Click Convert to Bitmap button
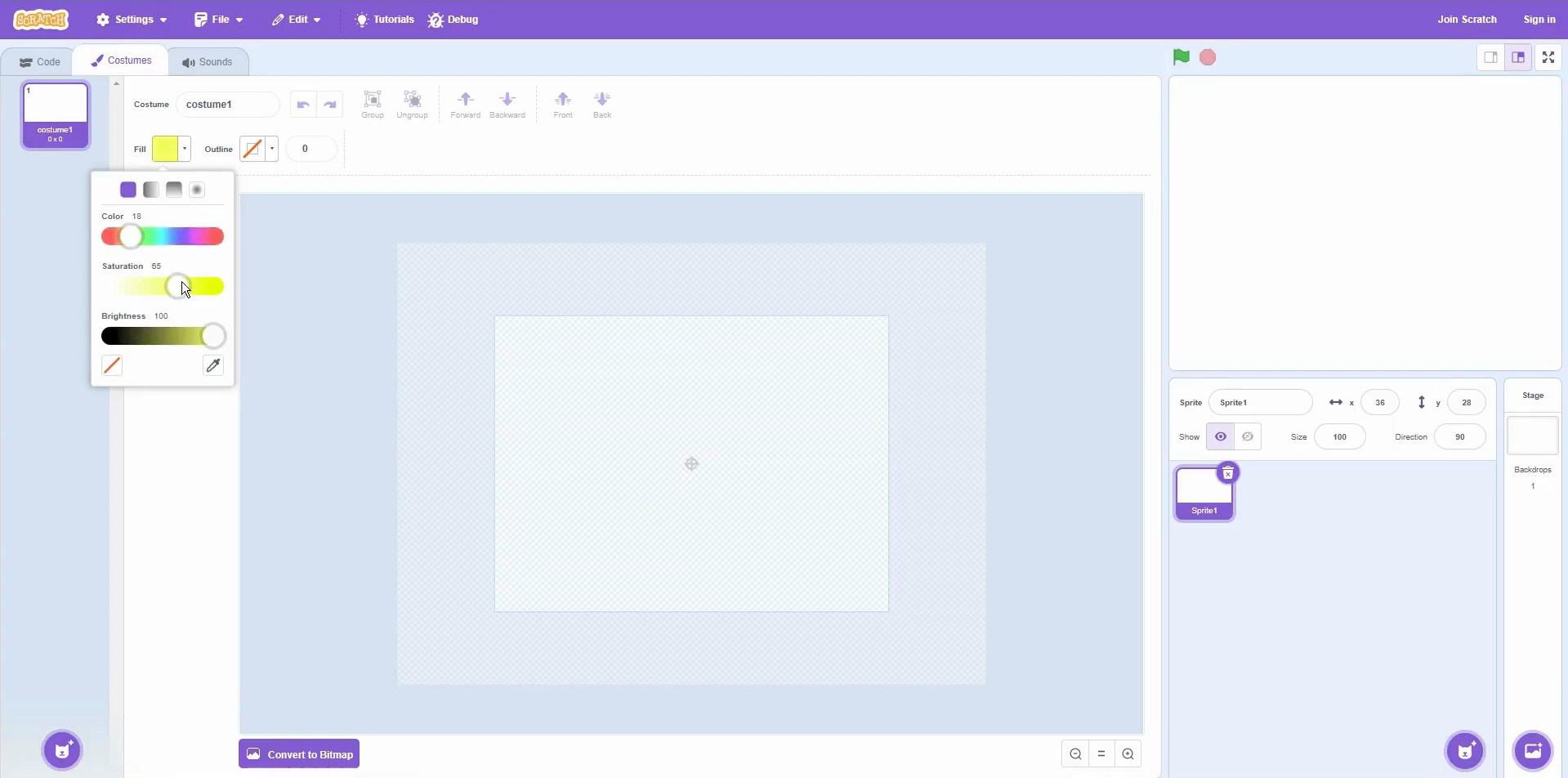 [299, 753]
